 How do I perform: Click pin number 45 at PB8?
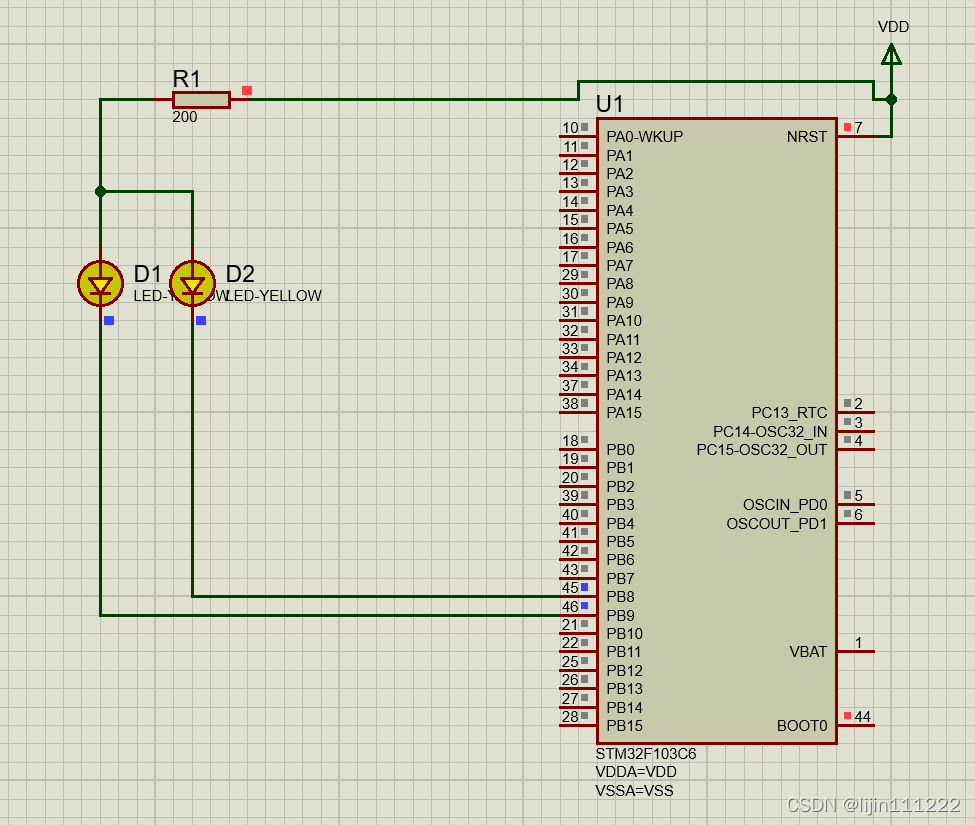coord(570,588)
